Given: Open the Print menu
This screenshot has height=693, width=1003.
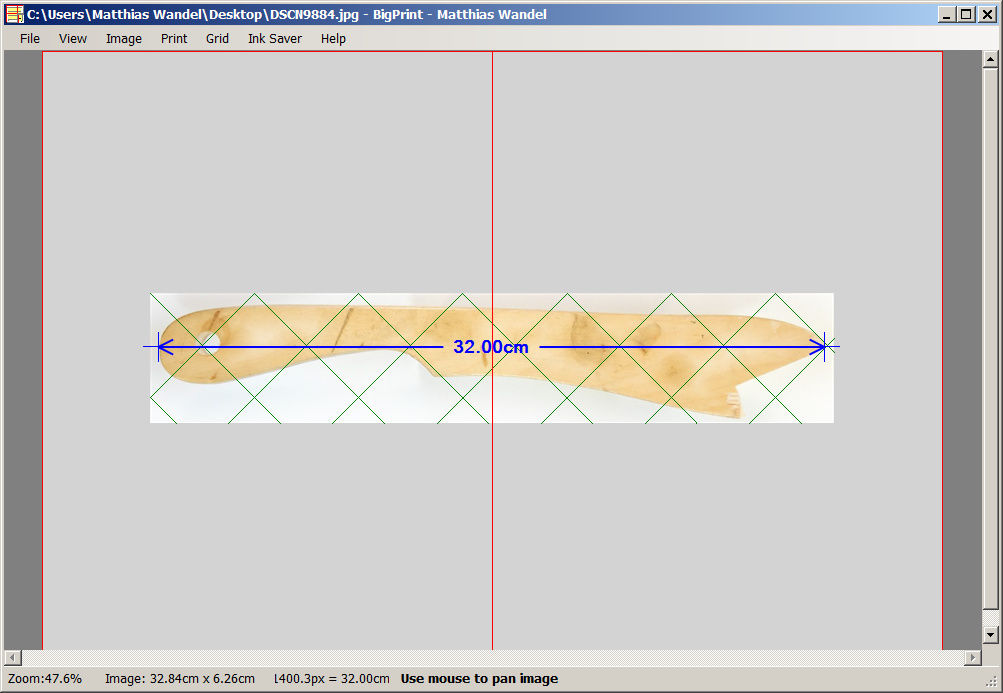Looking at the screenshot, I should [x=174, y=39].
